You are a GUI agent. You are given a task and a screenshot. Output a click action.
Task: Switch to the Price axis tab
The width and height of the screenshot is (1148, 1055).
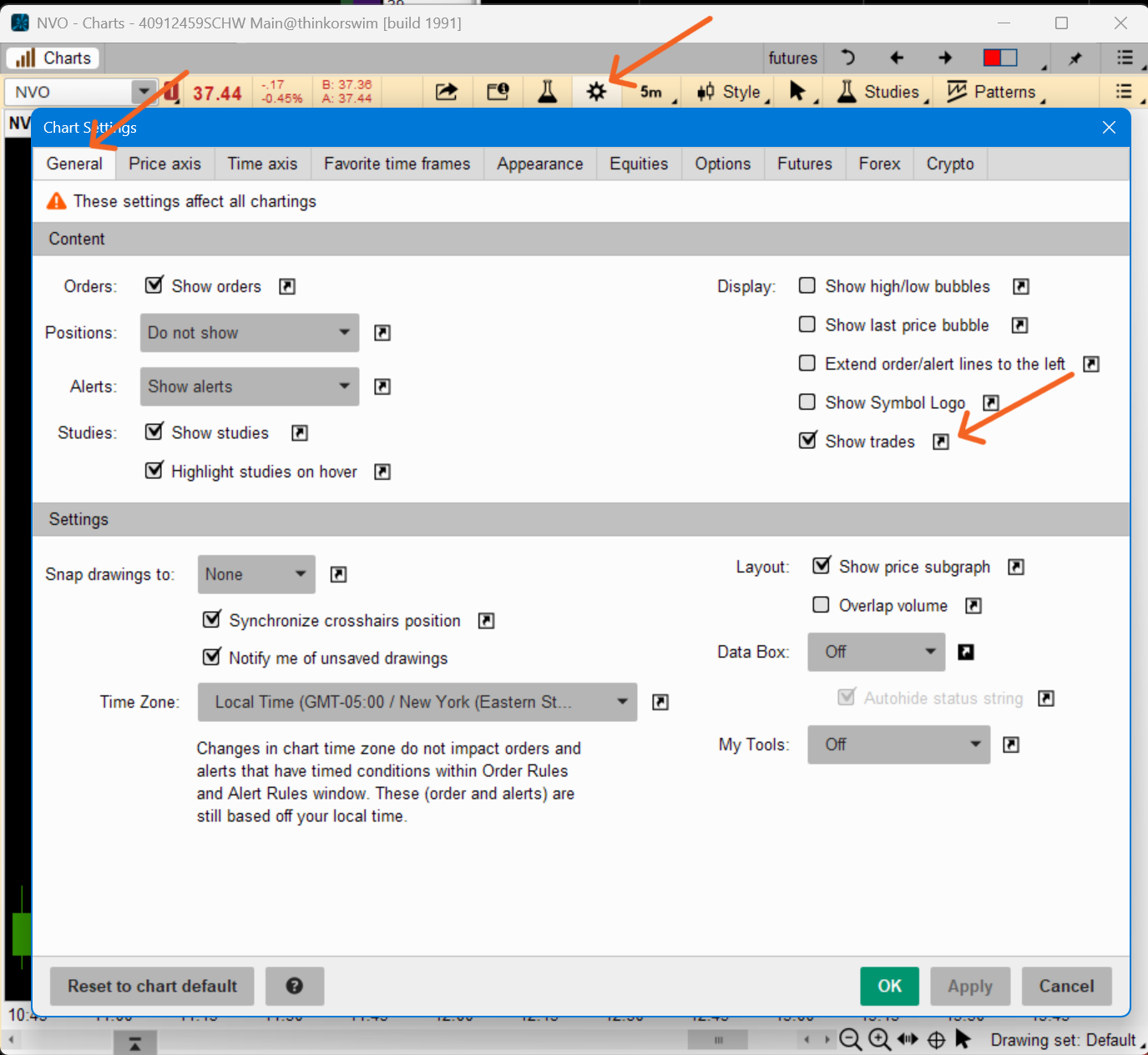click(164, 164)
